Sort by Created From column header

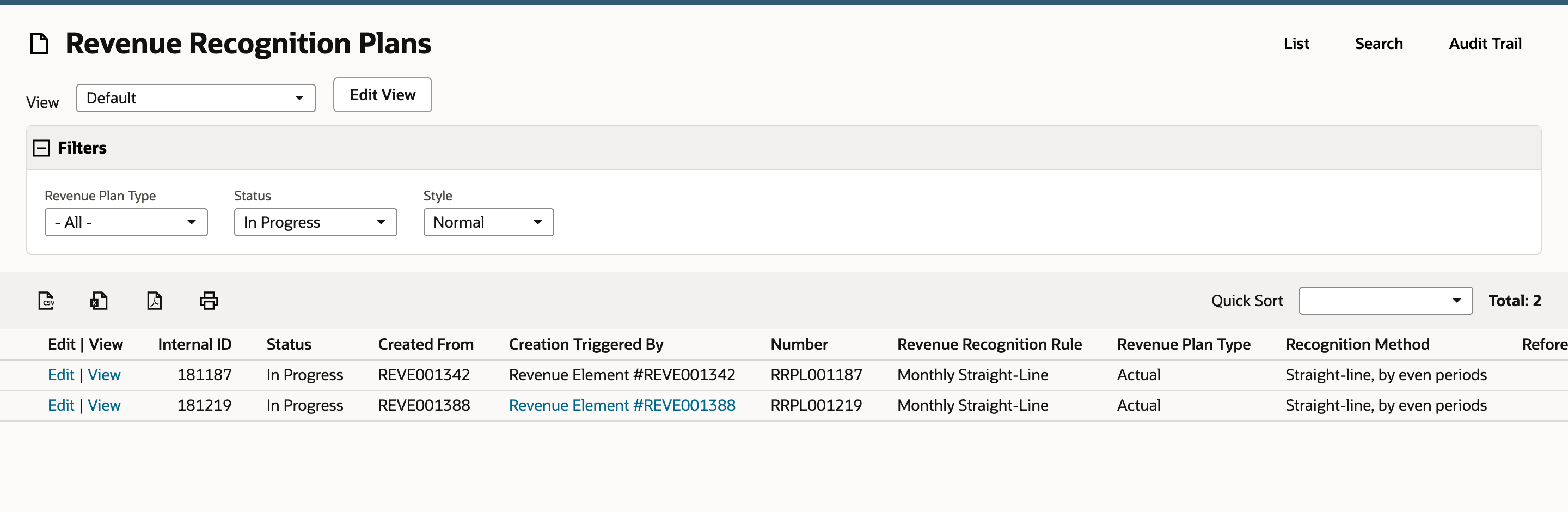(425, 345)
